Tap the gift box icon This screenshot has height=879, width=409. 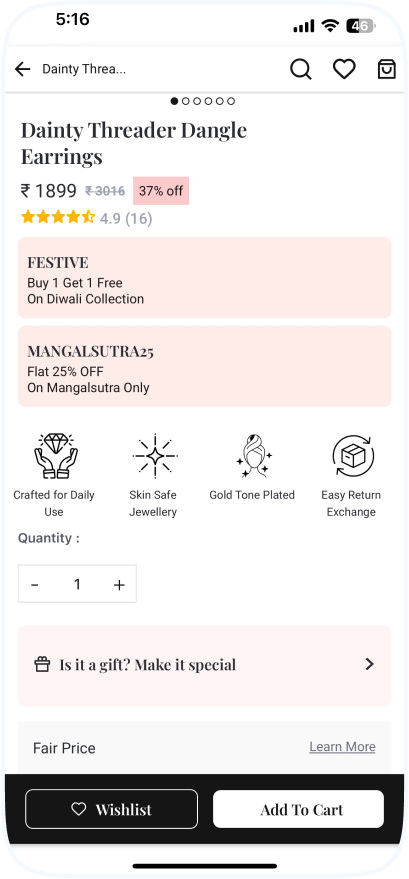coord(42,665)
